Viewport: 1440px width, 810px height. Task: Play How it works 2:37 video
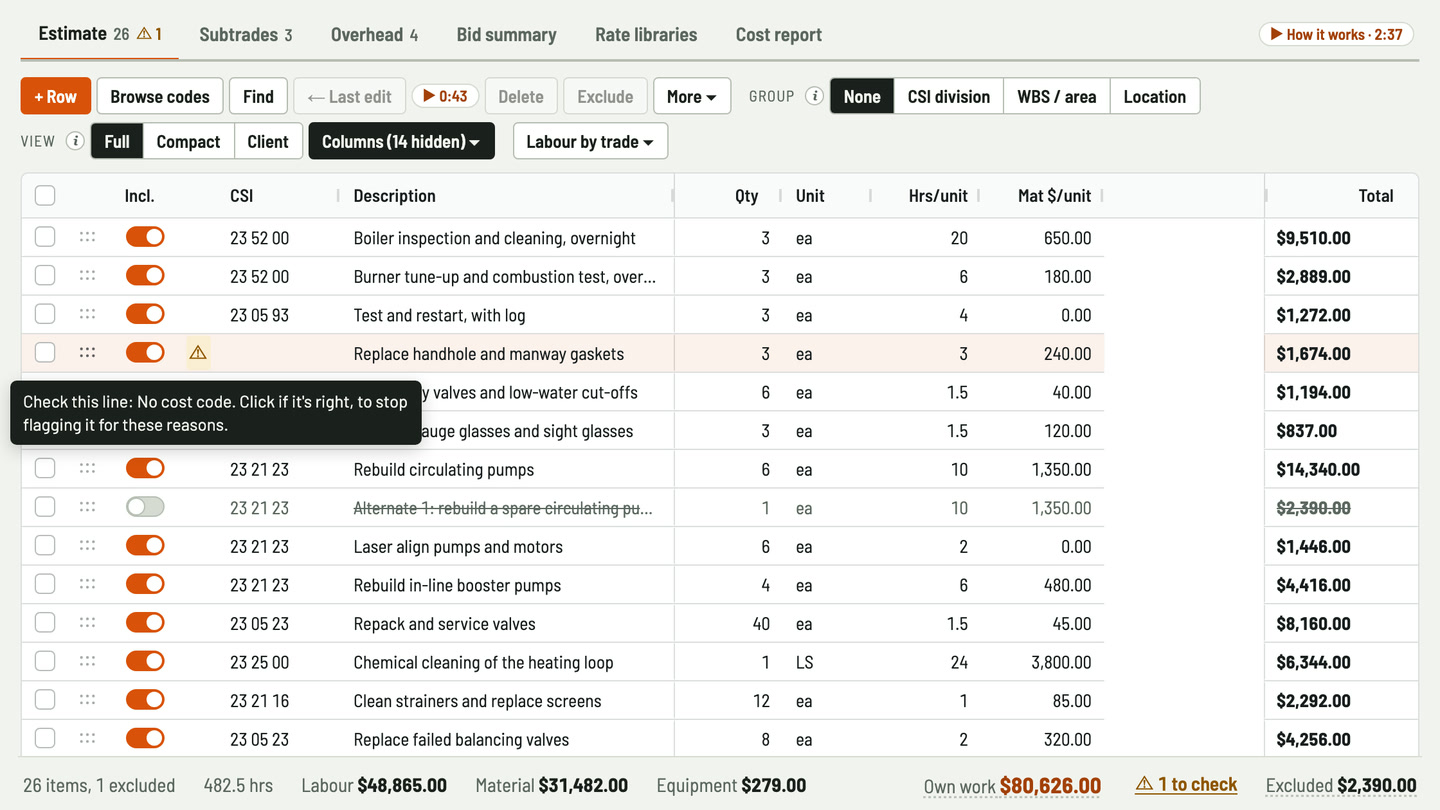click(x=1336, y=34)
